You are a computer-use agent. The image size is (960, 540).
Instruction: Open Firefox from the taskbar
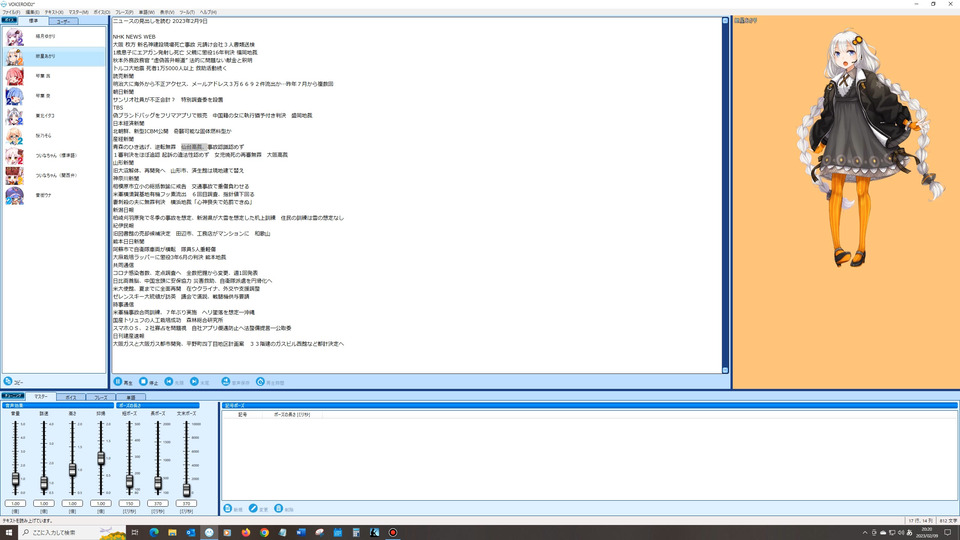tap(246, 532)
